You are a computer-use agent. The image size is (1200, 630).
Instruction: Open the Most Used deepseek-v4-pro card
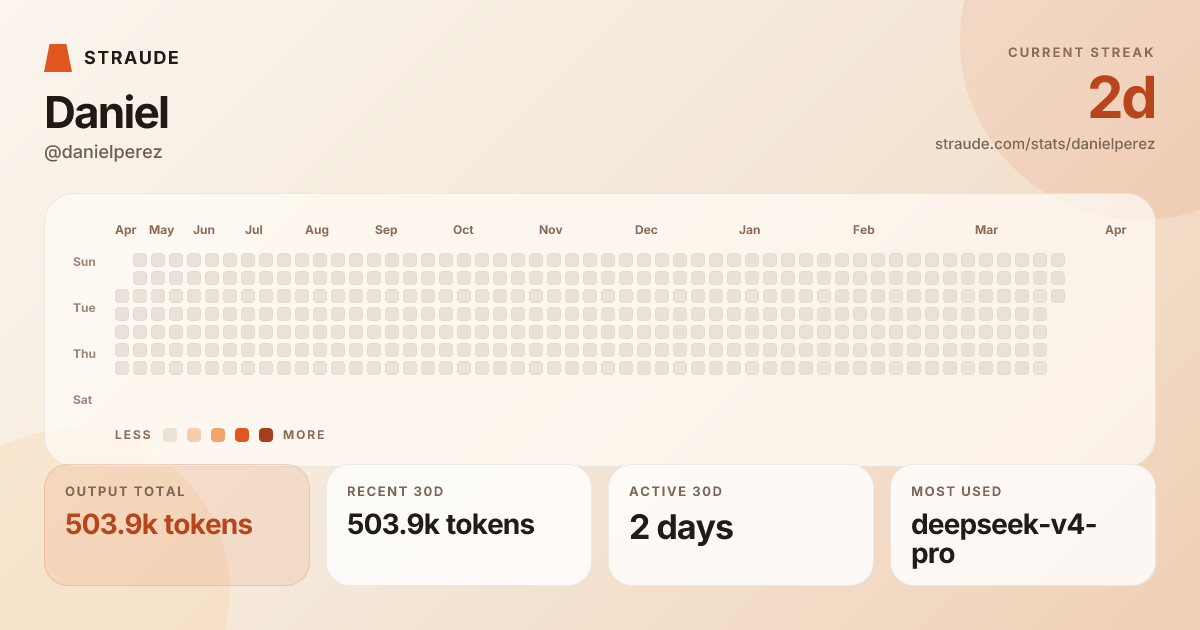(1022, 525)
